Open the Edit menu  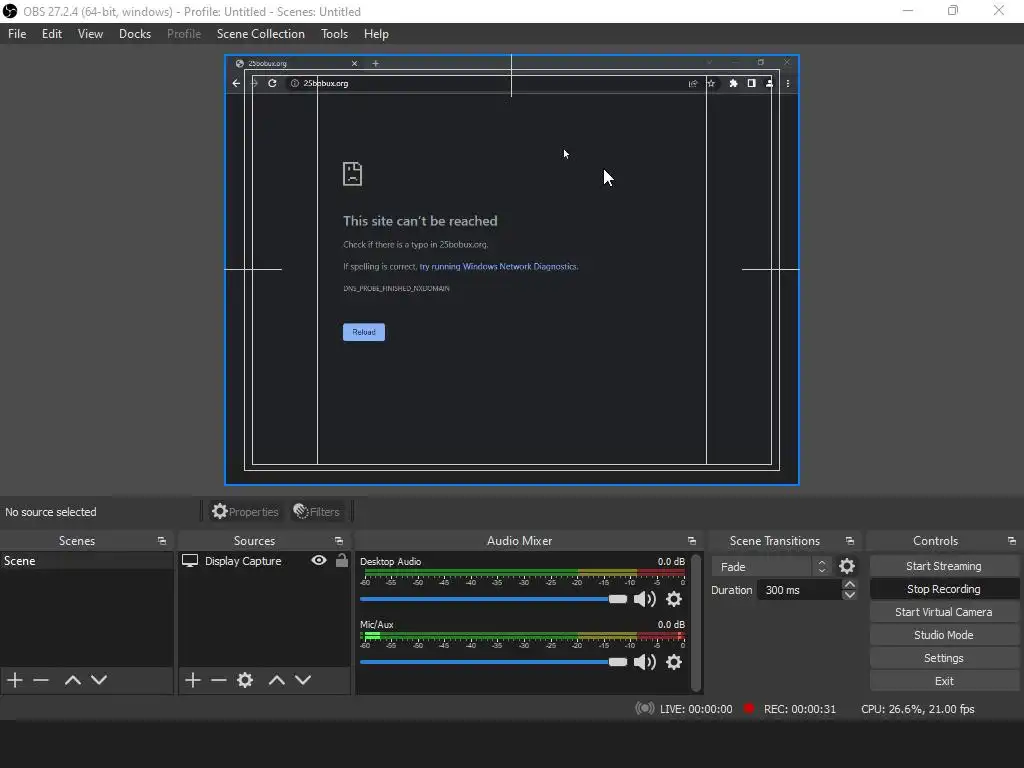[x=52, y=34]
